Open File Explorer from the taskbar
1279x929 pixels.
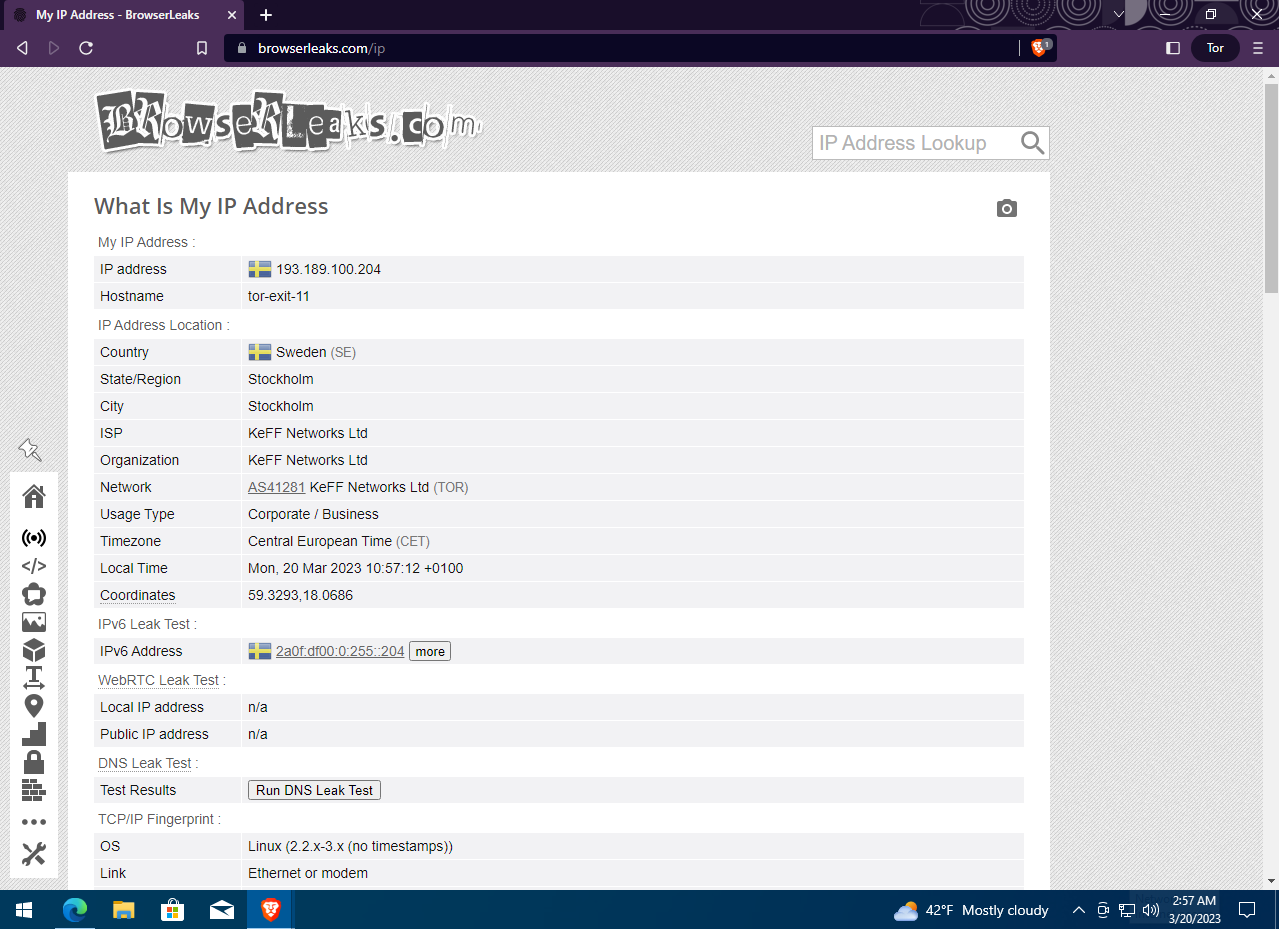(124, 910)
